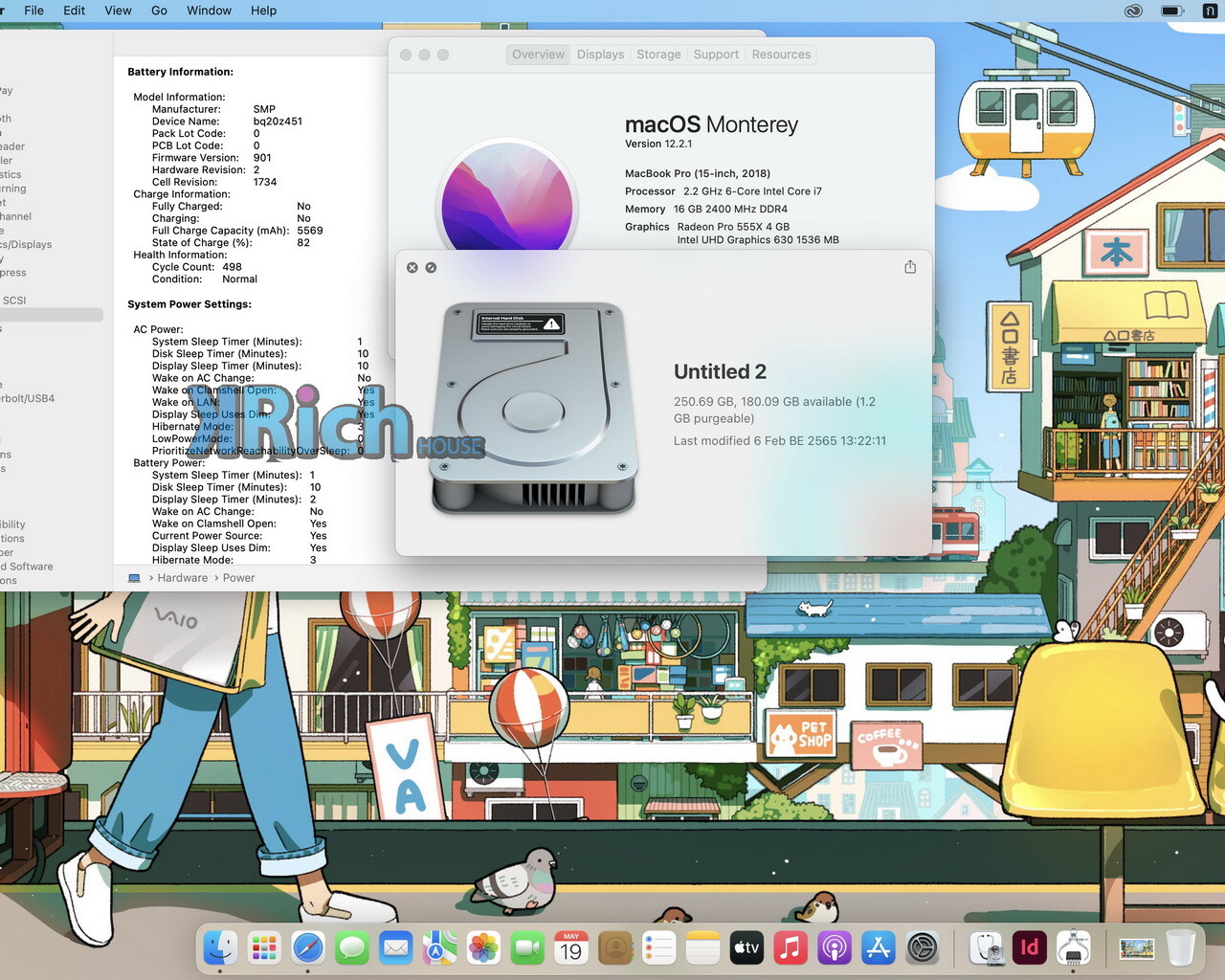The image size is (1225, 980).
Task: Click Cell Revision value 1734
Action: [265, 182]
